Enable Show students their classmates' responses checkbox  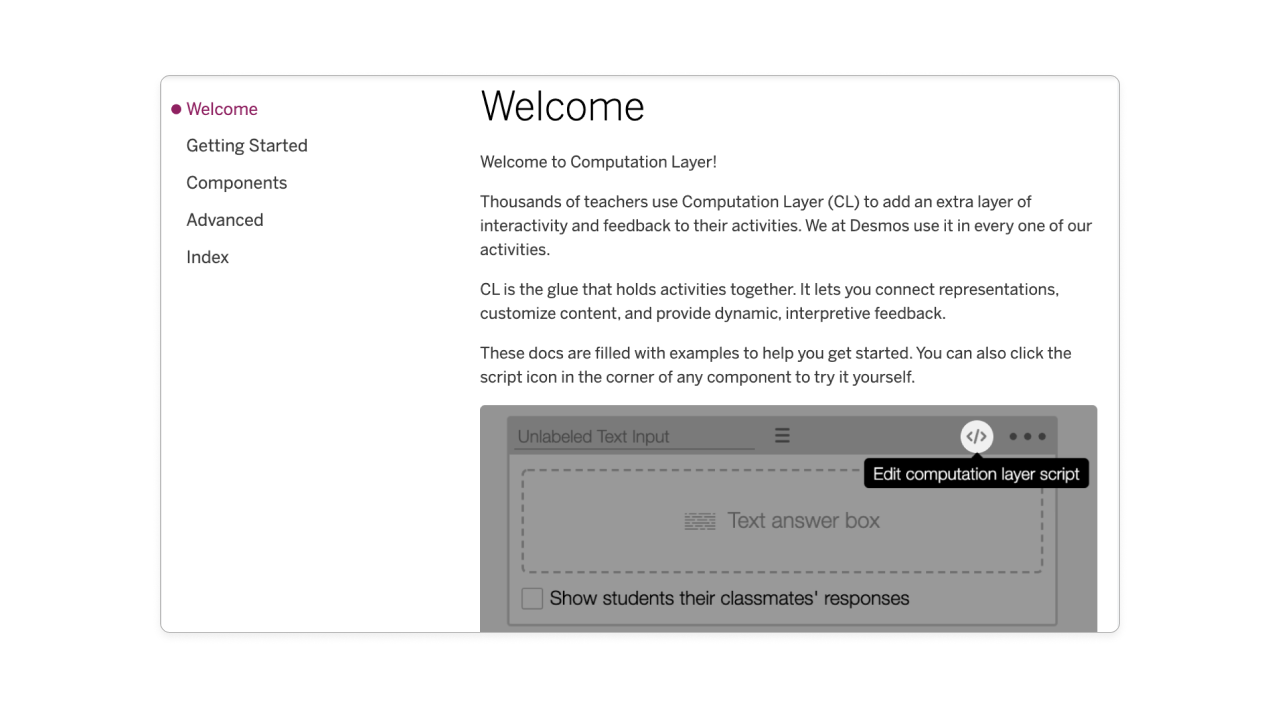532,598
